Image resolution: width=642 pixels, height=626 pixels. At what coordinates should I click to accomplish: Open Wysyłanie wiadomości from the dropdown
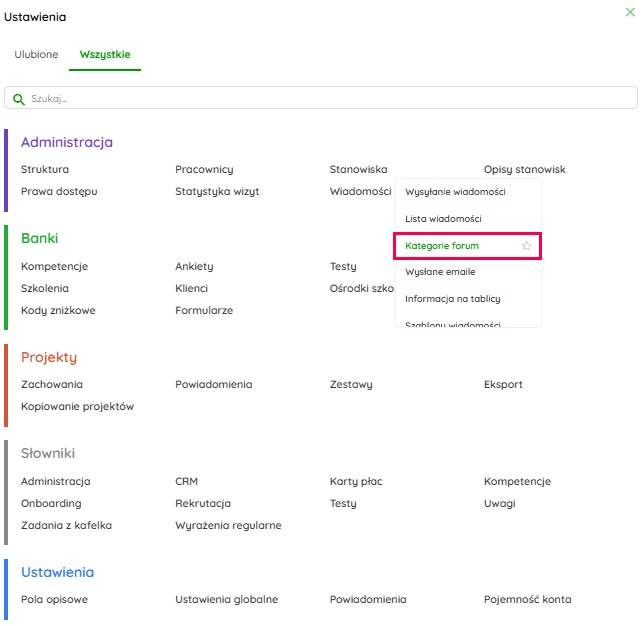pos(455,192)
